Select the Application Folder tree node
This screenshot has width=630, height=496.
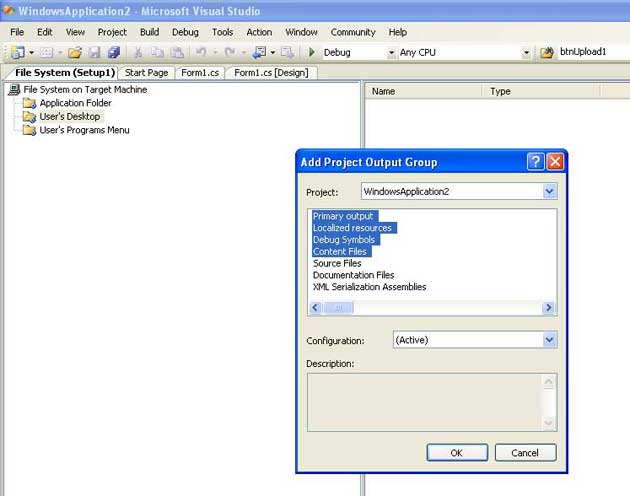tap(76, 103)
